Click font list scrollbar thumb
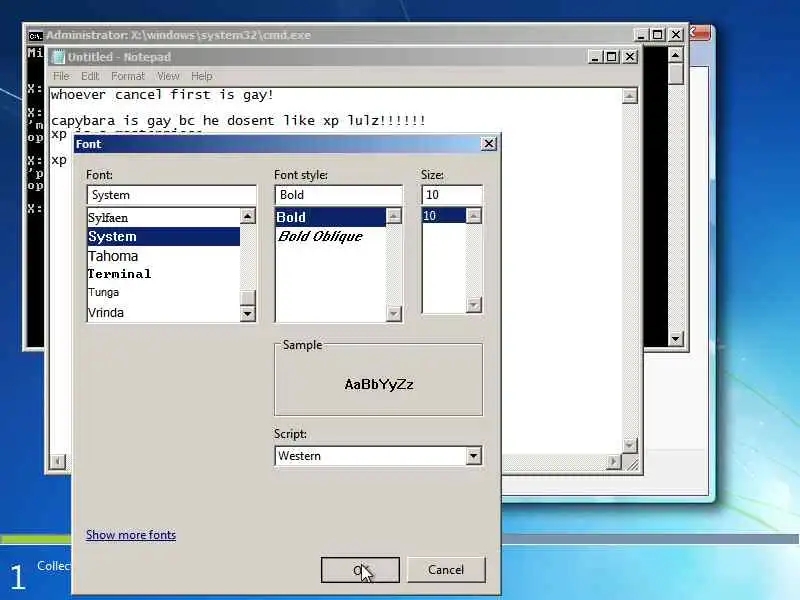The width and height of the screenshot is (800, 600). coord(247,297)
